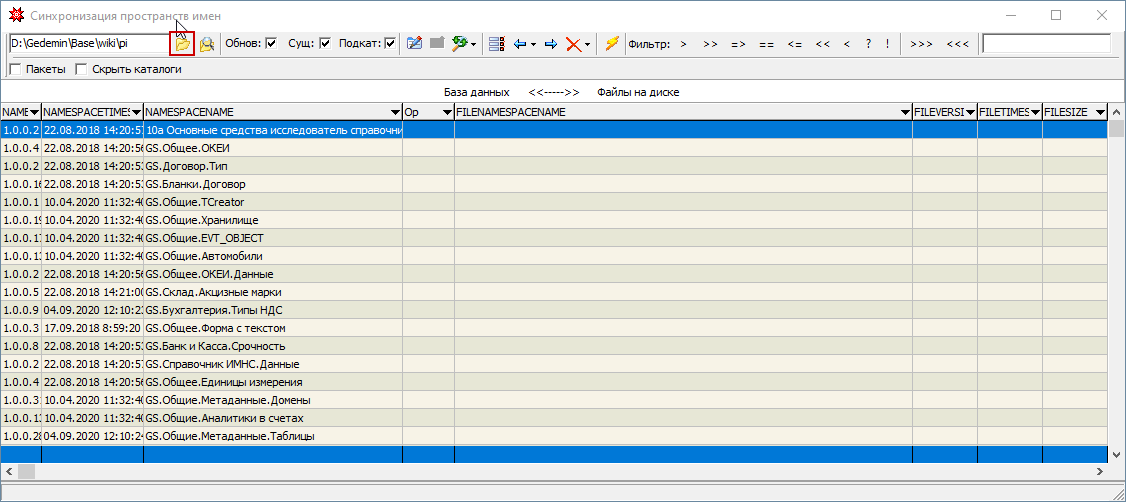Click the blue right arrow icon

coord(551,44)
